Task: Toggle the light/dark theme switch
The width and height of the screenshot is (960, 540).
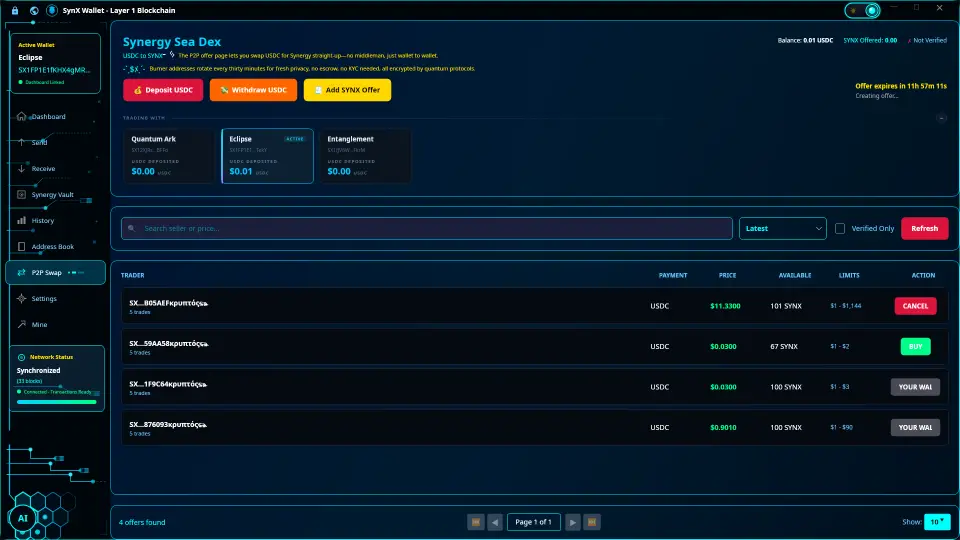Action: (x=863, y=10)
